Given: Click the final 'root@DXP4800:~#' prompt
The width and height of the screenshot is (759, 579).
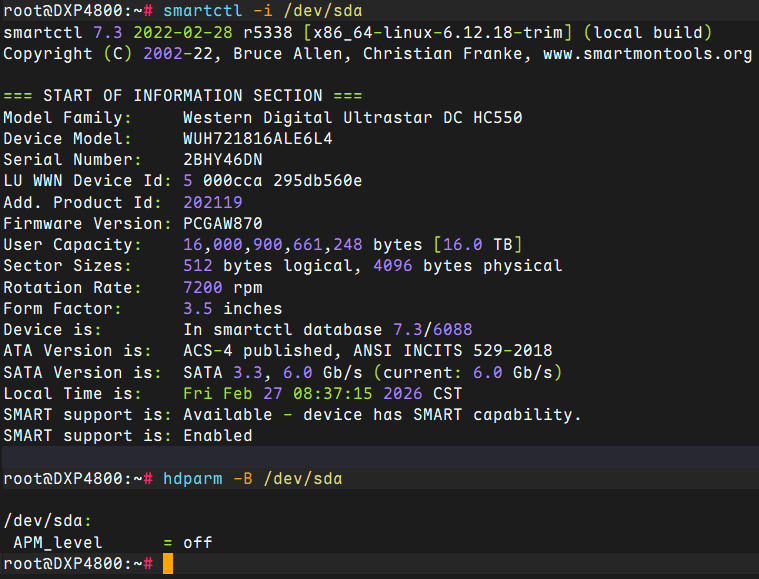Looking at the screenshot, I should (x=77, y=564).
